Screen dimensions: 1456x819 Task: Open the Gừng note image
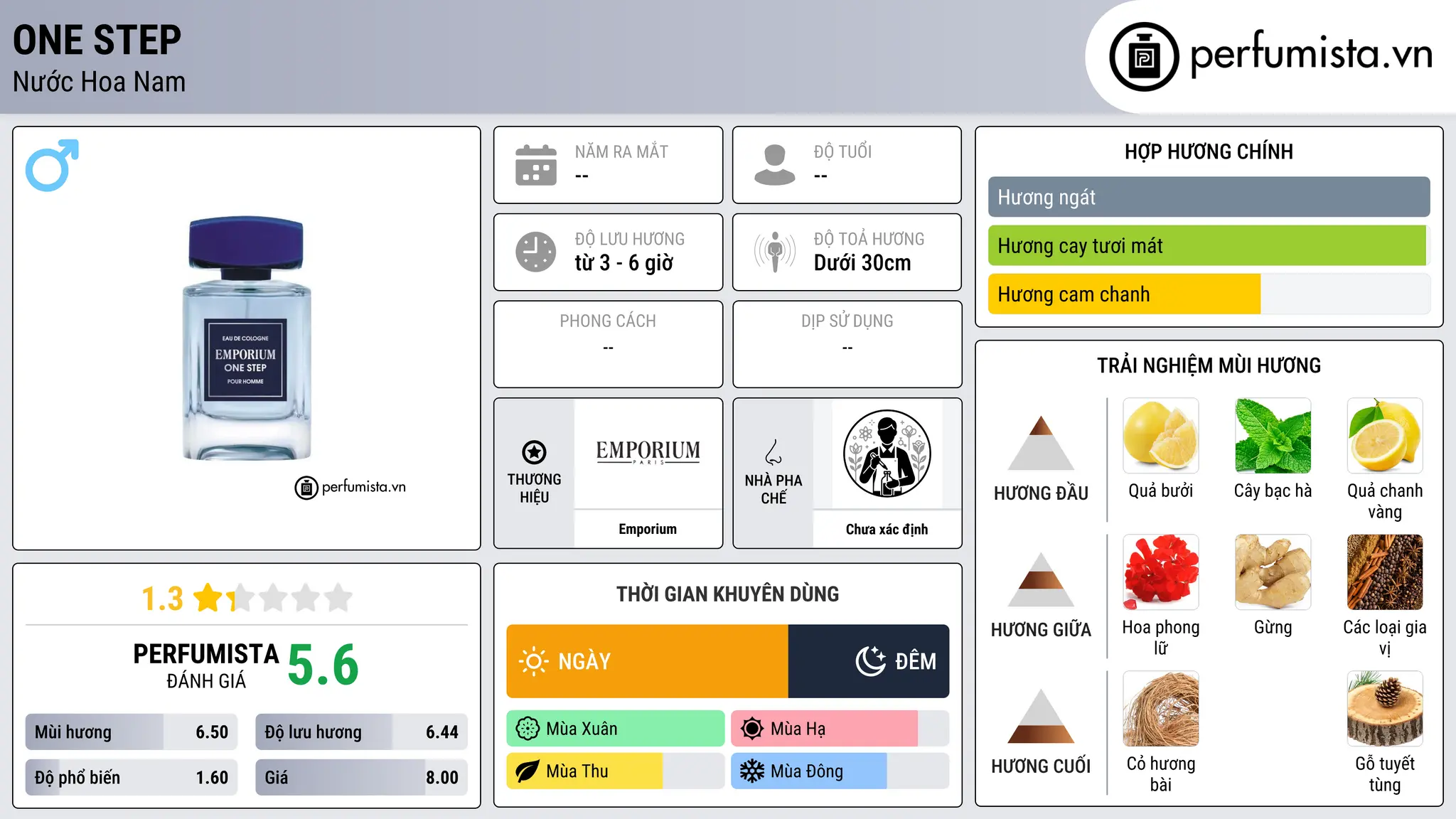pos(1273,572)
